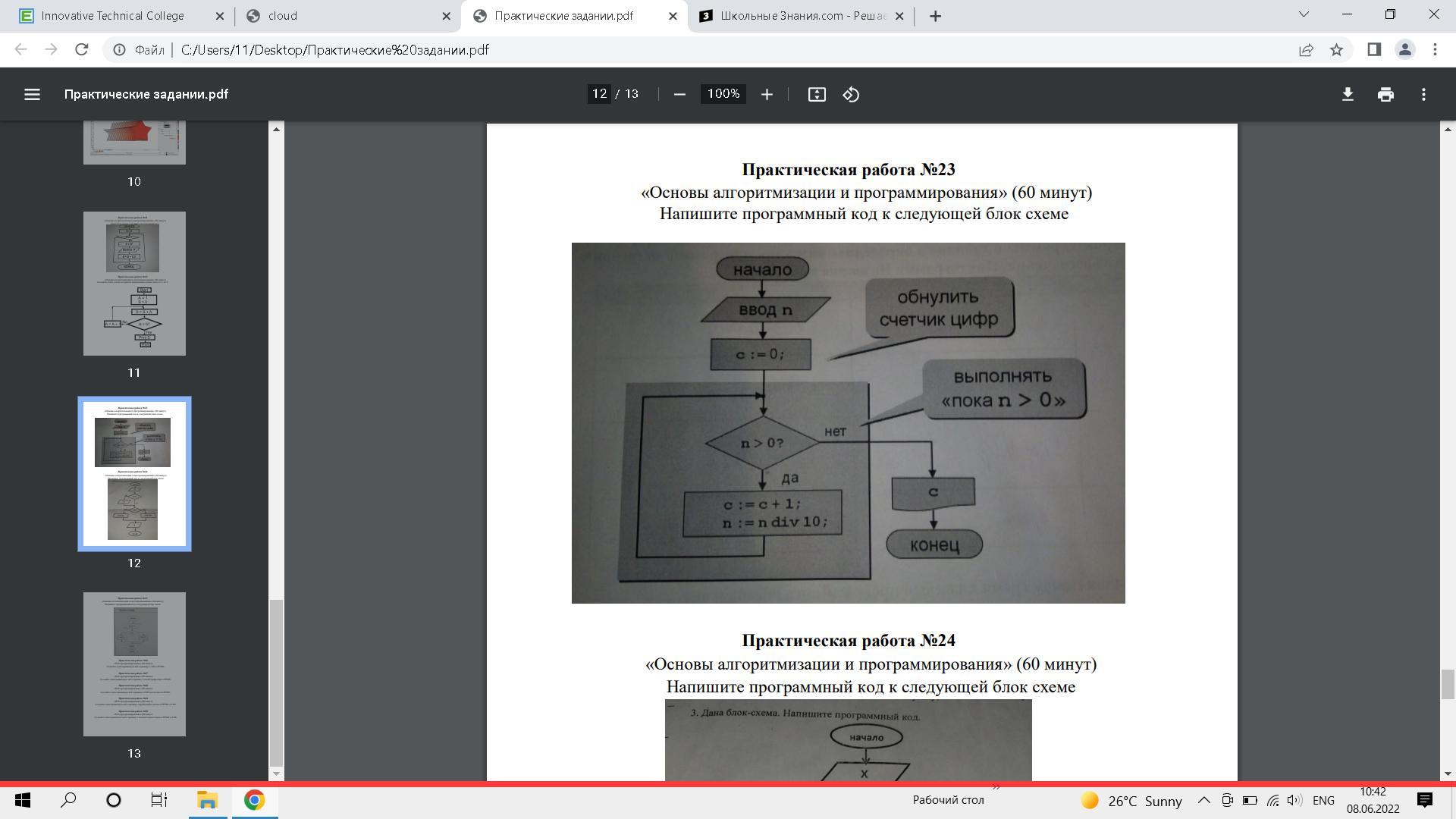This screenshot has width=1456, height=819.
Task: Click the Chrome taskbar icon
Action: point(254,800)
